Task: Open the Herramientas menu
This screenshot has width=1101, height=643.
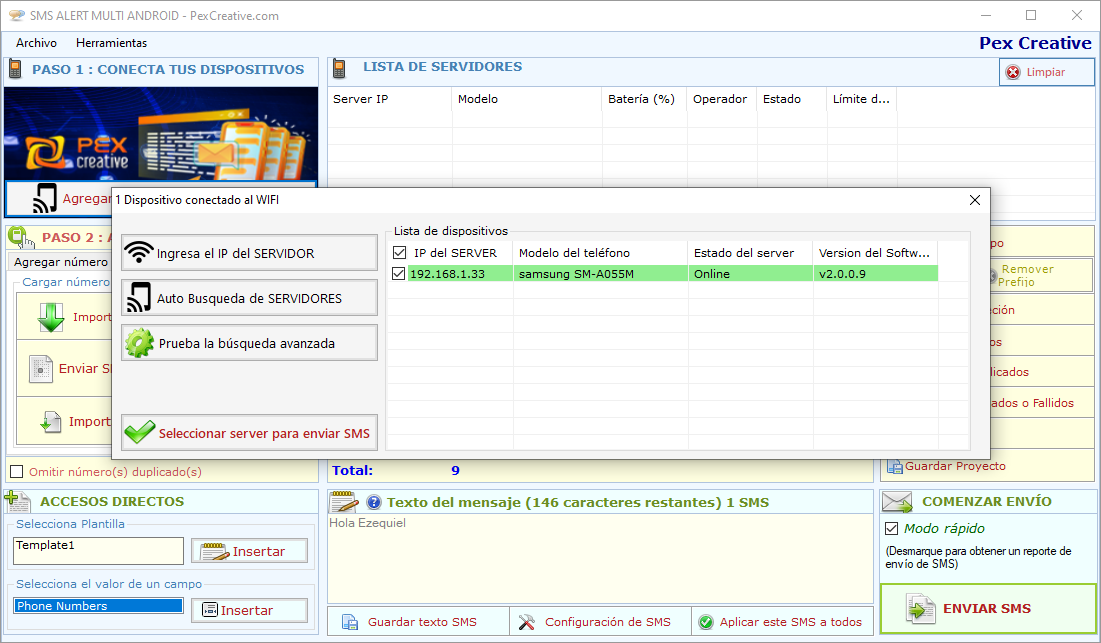Action: (112, 43)
